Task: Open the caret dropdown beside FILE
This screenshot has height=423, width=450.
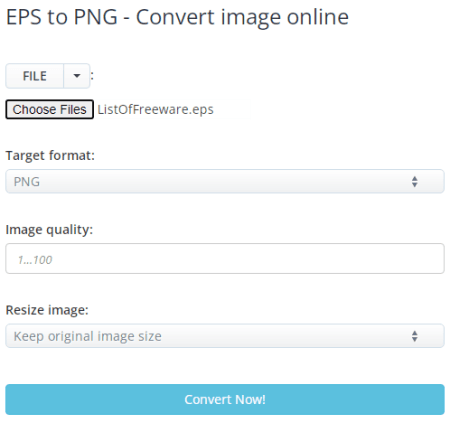Action: click(77, 76)
